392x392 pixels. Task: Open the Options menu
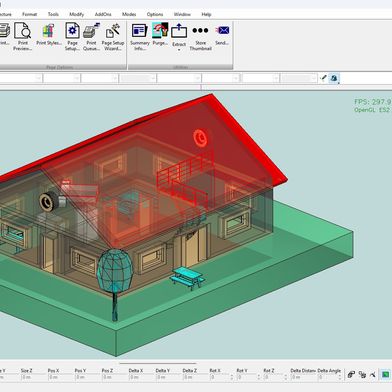tap(155, 14)
